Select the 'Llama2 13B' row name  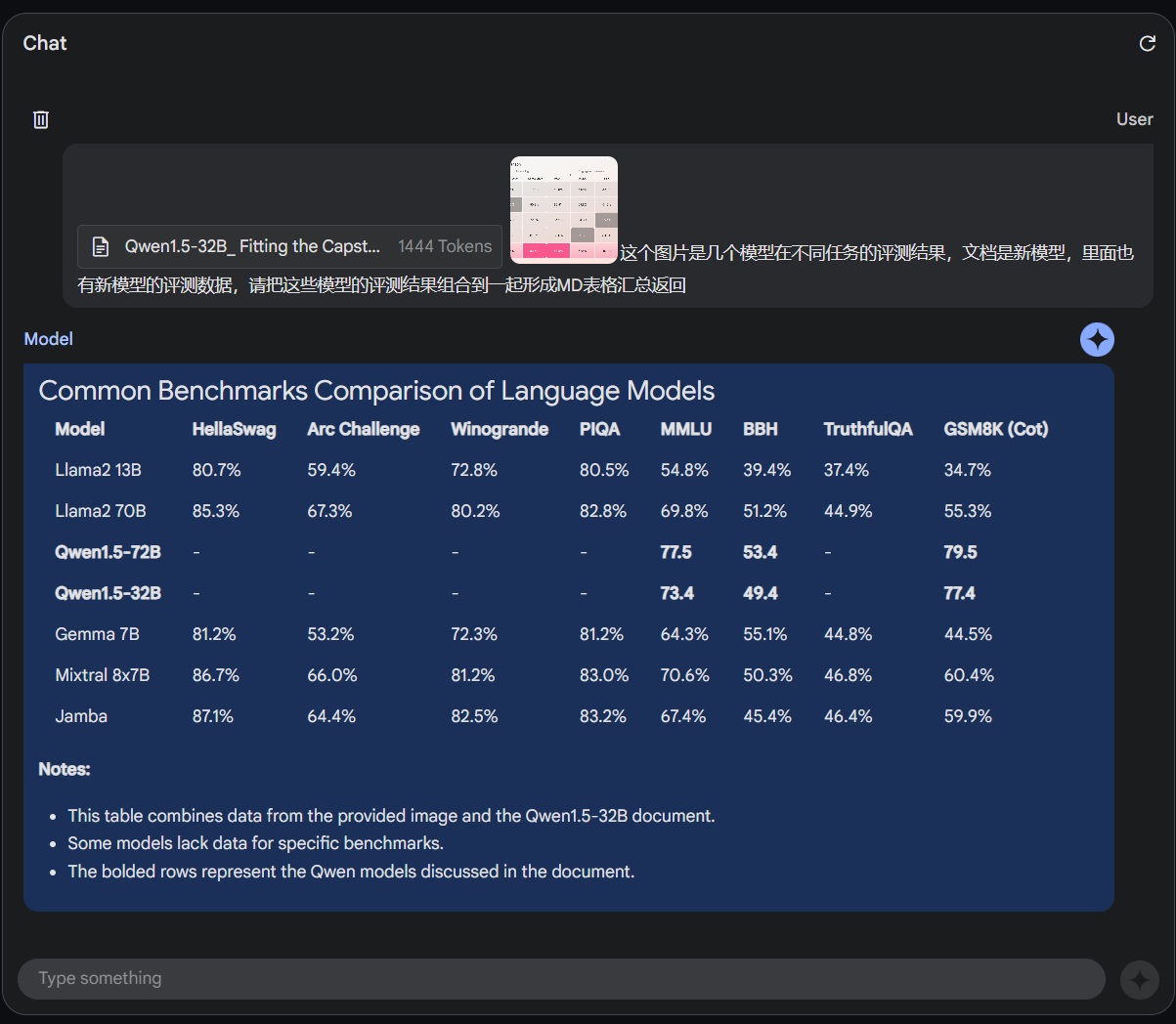pyautogui.click(x=99, y=470)
